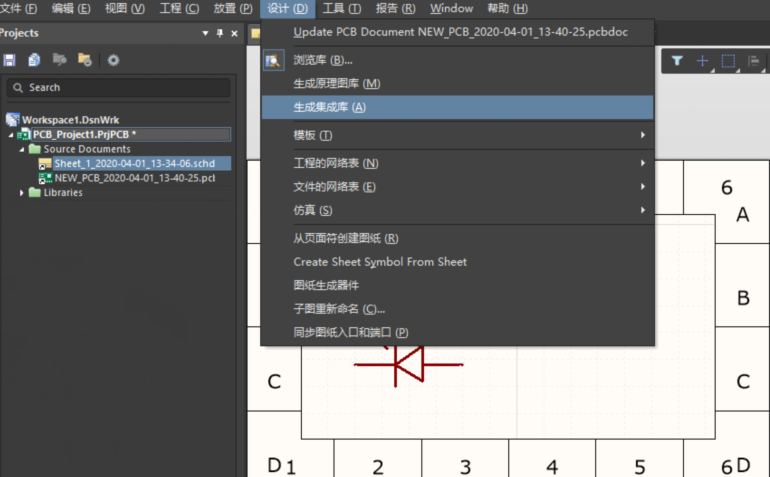Expand the 仿真 (S) submenu arrow
Viewport: 770px width, 477px height.
pos(642,210)
